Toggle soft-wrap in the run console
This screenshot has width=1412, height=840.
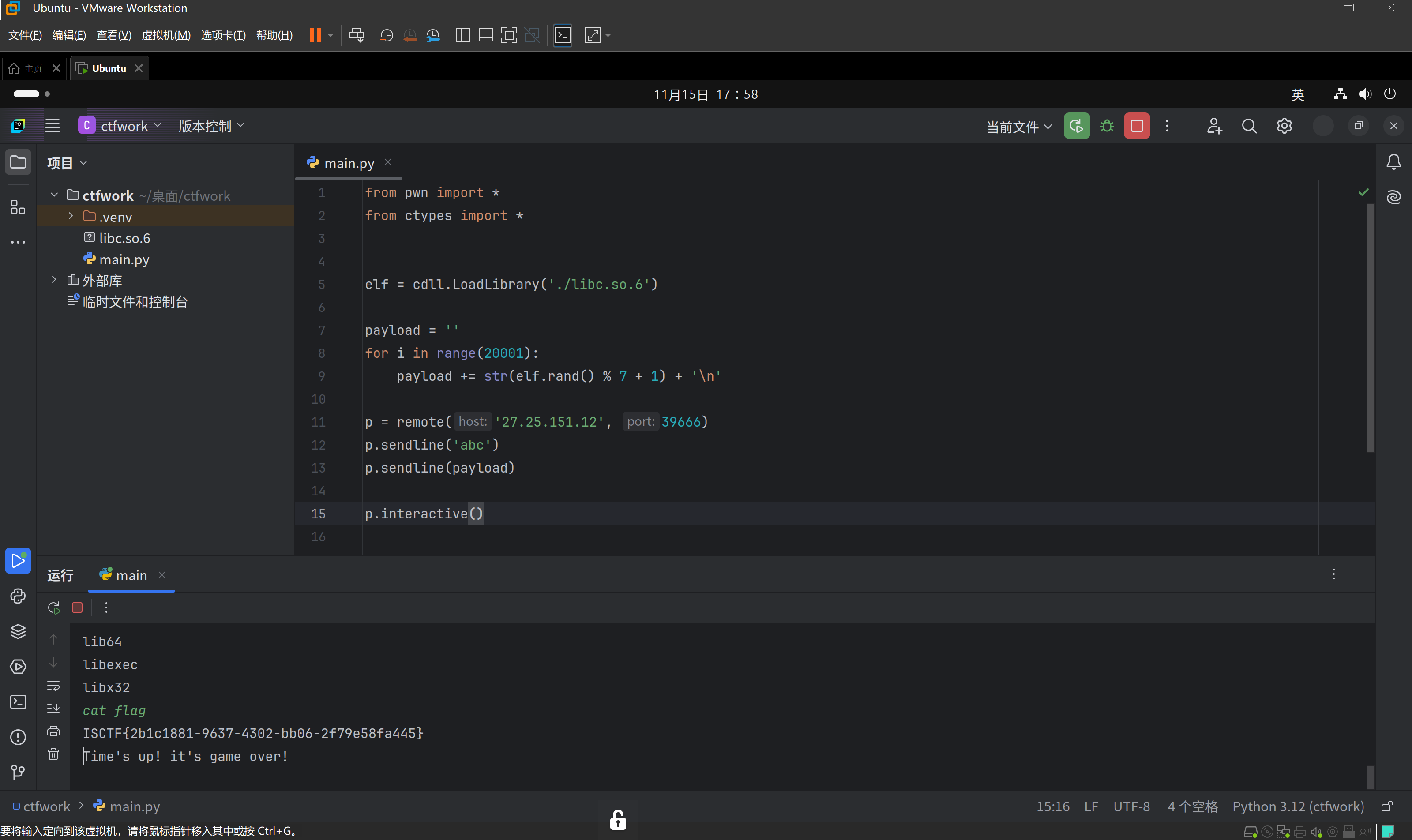point(53,686)
